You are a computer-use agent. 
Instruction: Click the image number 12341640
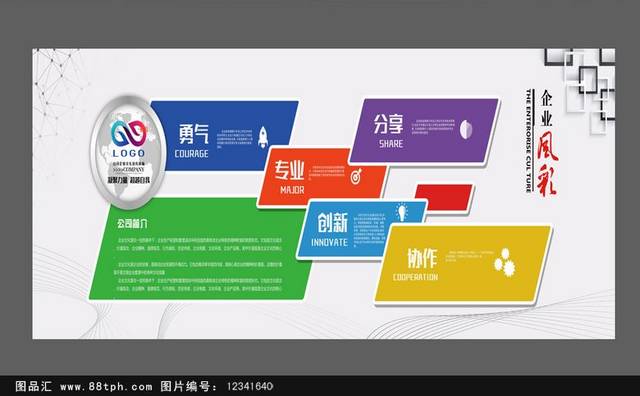pyautogui.click(x=250, y=387)
